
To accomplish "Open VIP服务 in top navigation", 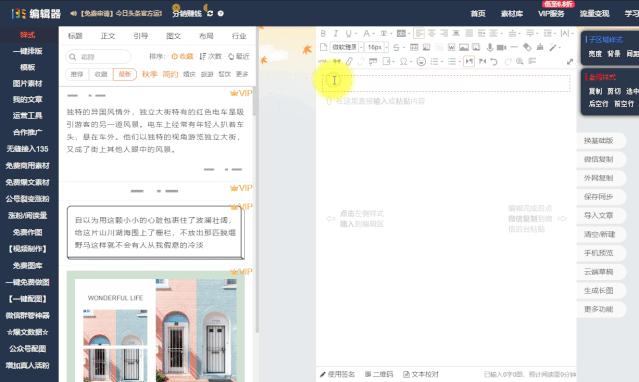I will (551, 13).
